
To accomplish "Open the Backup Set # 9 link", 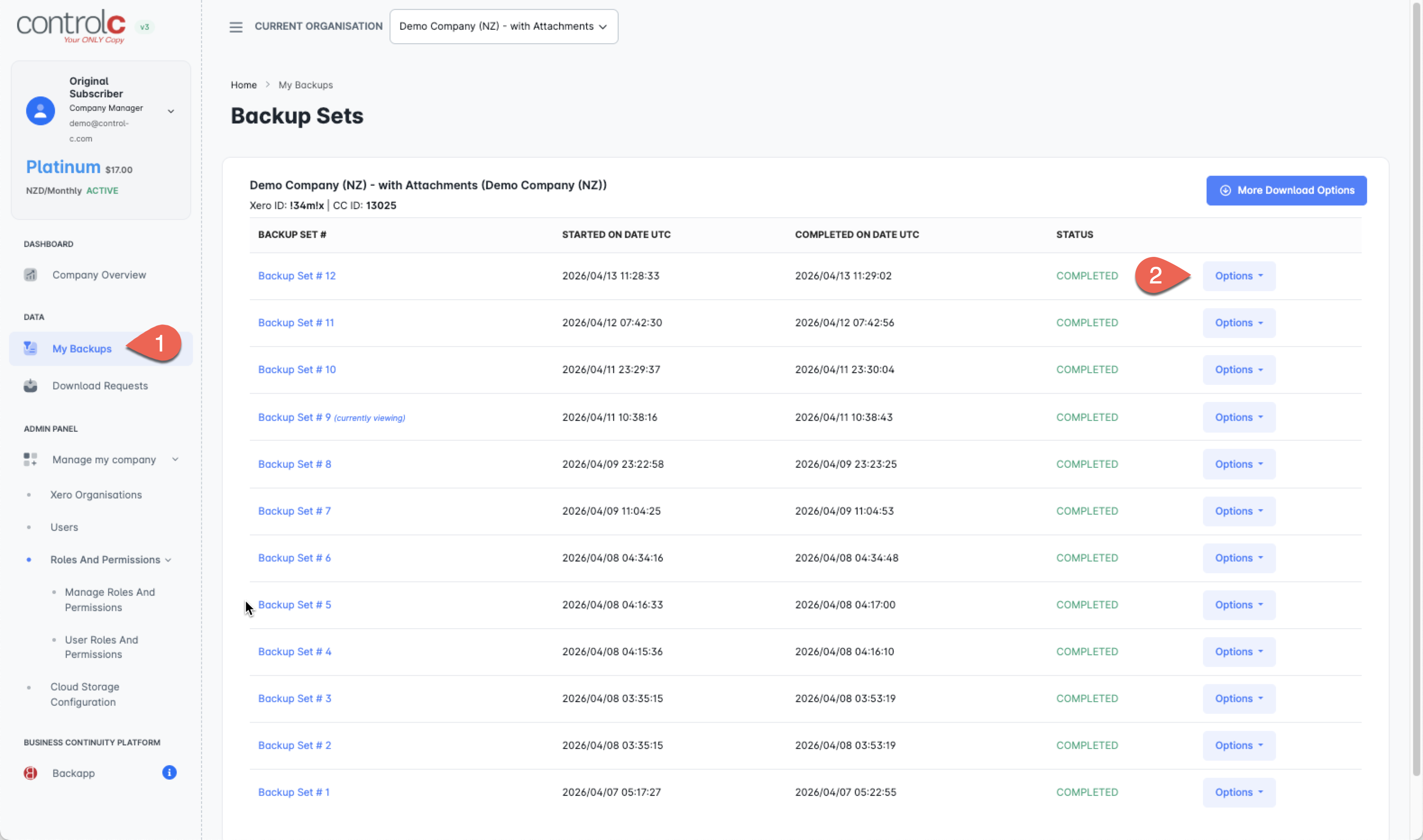I will point(294,418).
